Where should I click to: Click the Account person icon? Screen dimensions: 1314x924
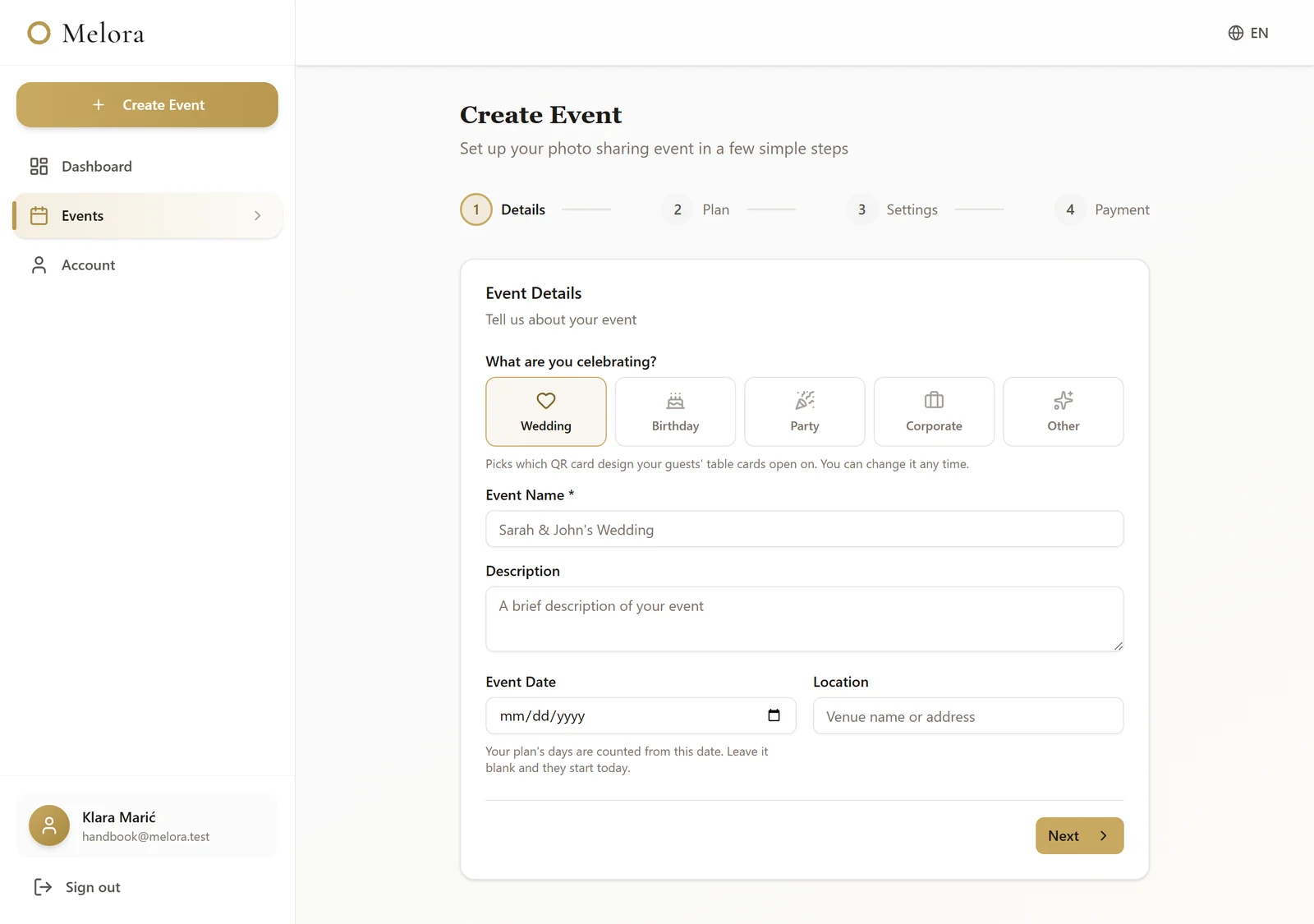pos(39,265)
